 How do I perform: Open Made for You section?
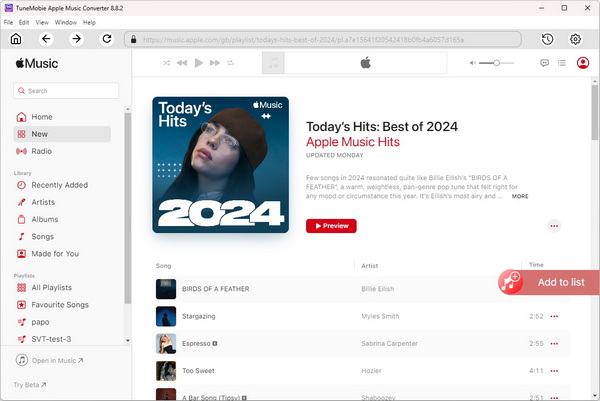coord(62,254)
